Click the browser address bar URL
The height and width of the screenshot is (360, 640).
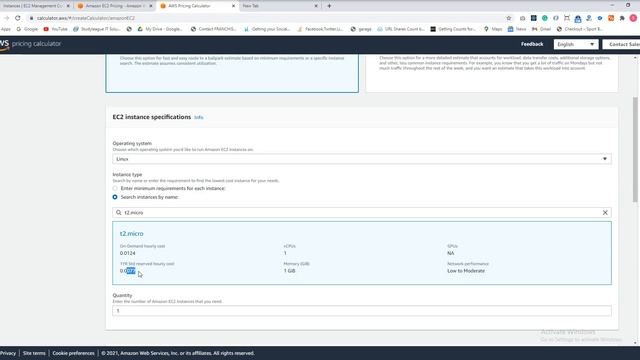click(86, 18)
